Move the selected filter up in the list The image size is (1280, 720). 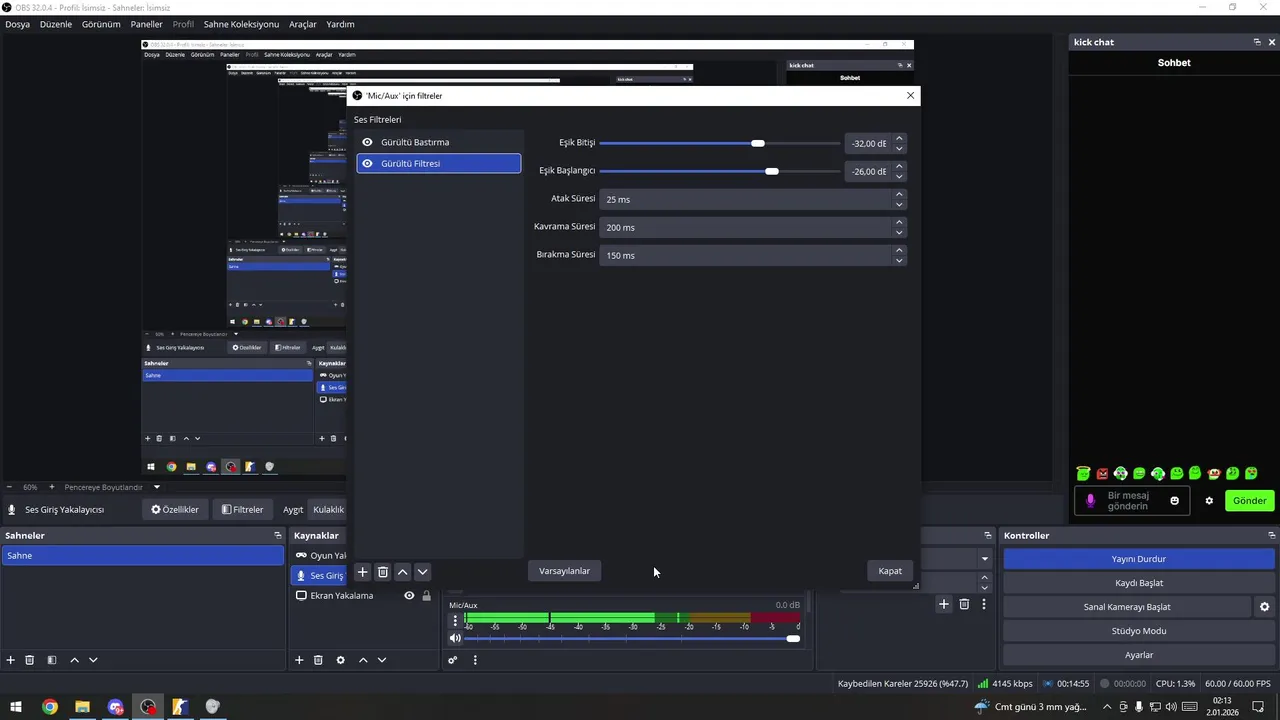403,572
